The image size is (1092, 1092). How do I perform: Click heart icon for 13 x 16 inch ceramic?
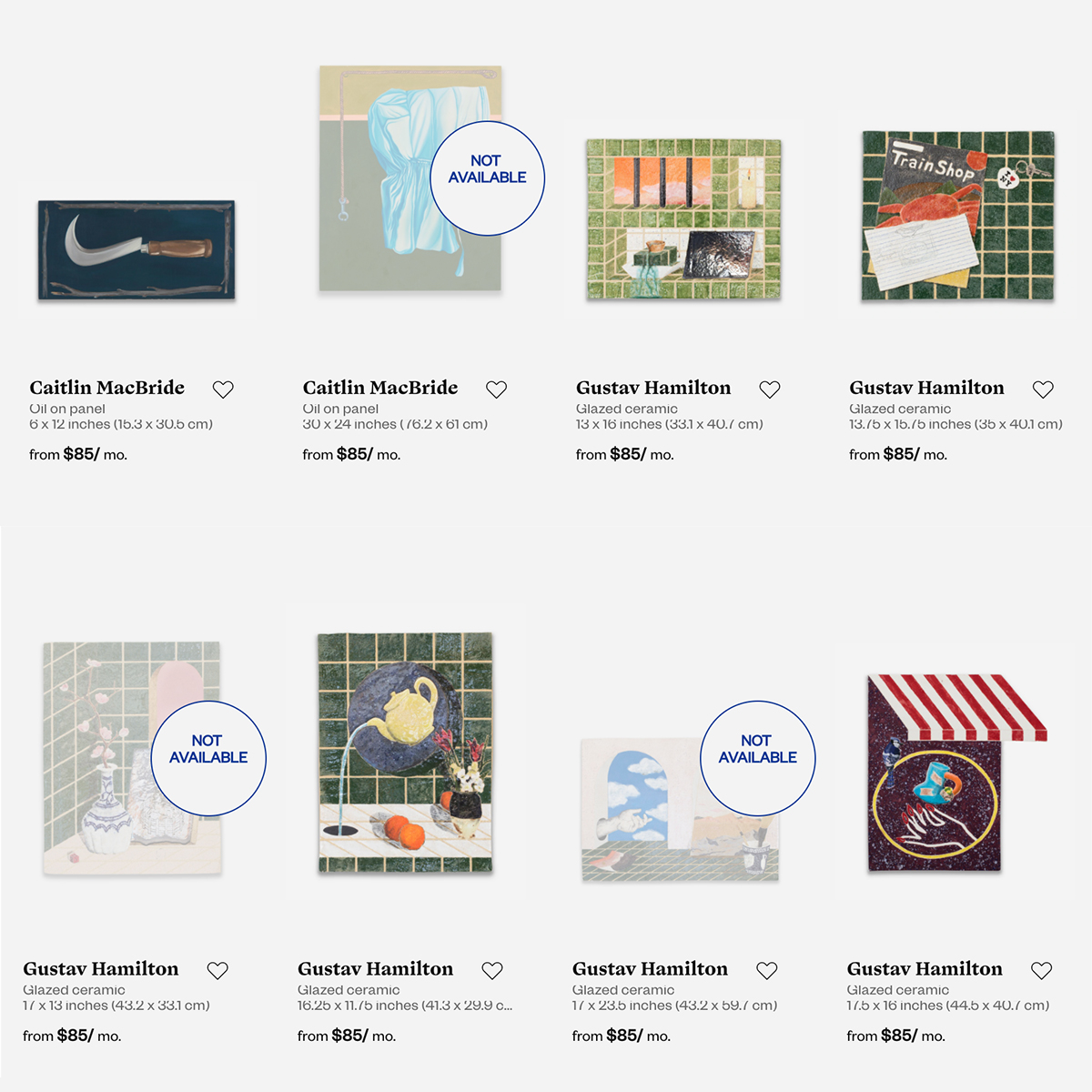pos(770,389)
